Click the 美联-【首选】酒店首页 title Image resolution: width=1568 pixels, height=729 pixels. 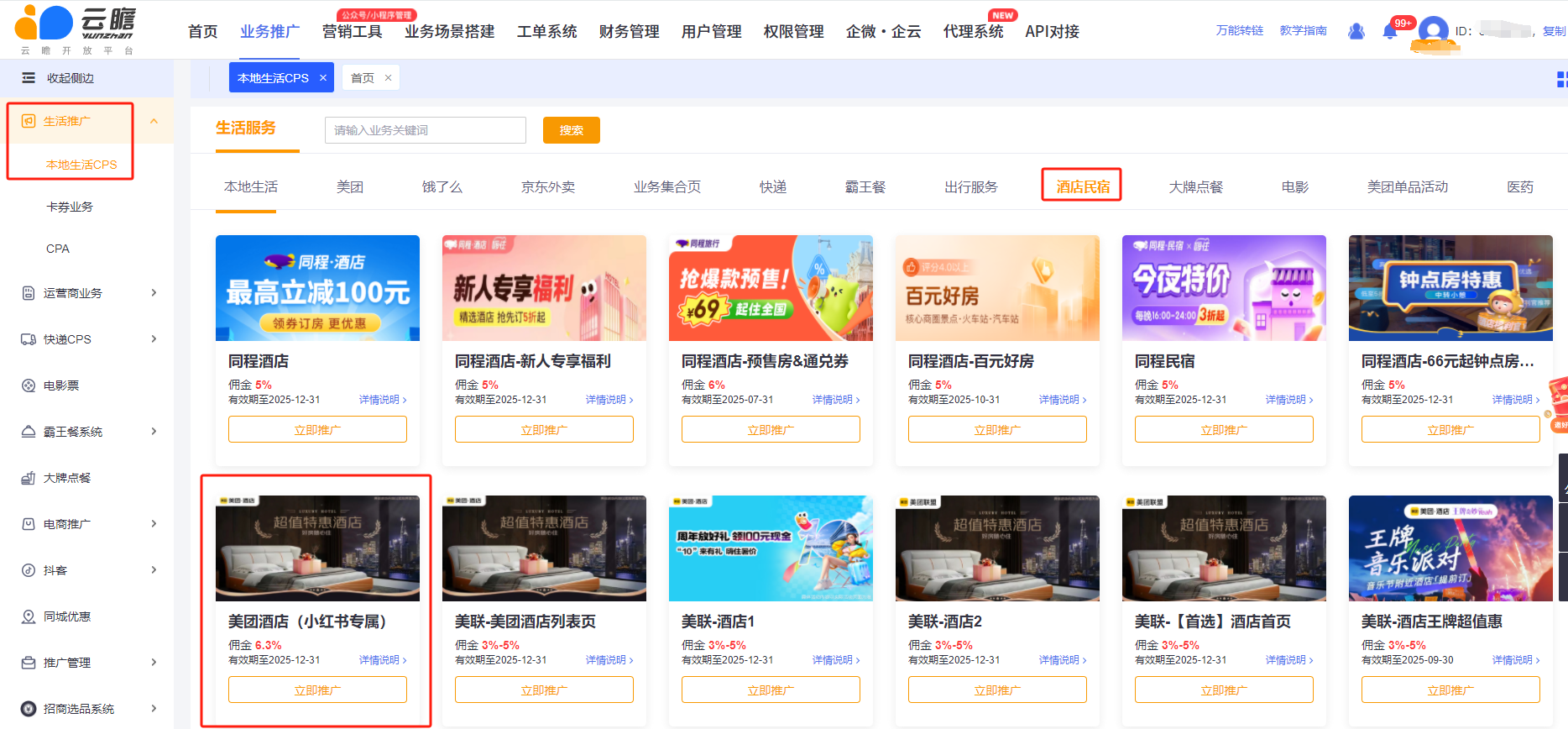click(1213, 621)
